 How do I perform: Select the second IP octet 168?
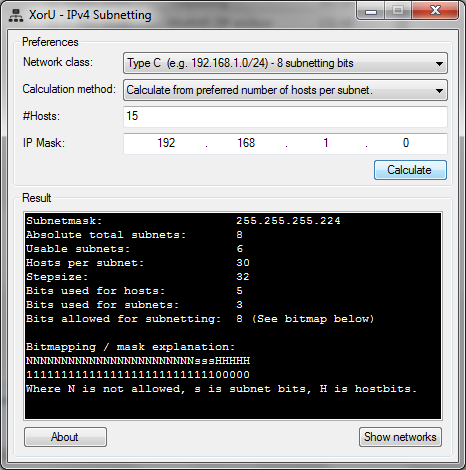[x=246, y=143]
